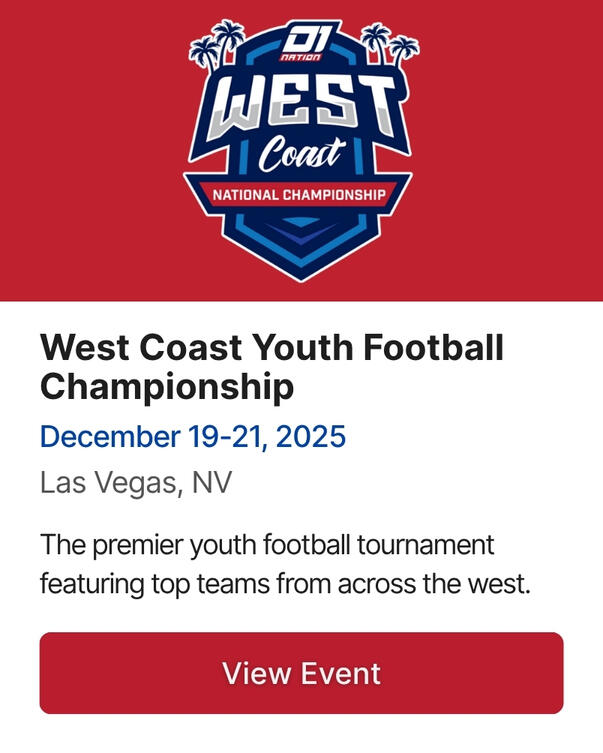Click the script Coast text in the shield

[300, 155]
